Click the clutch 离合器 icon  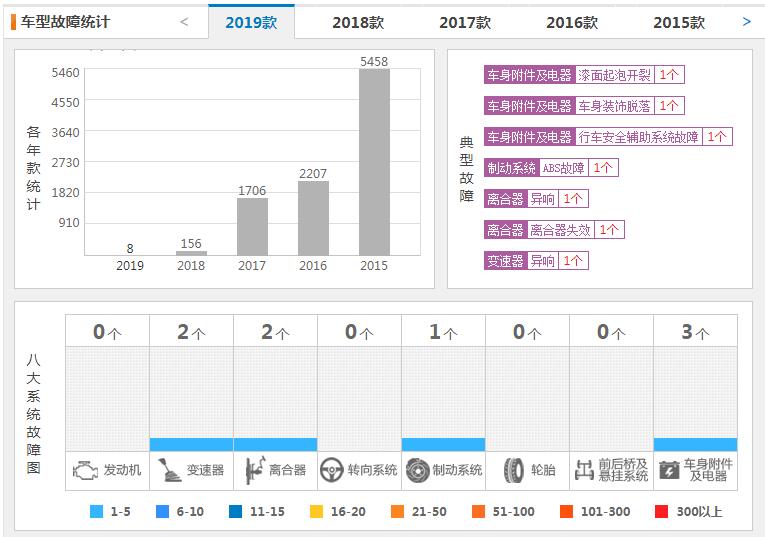click(x=255, y=470)
